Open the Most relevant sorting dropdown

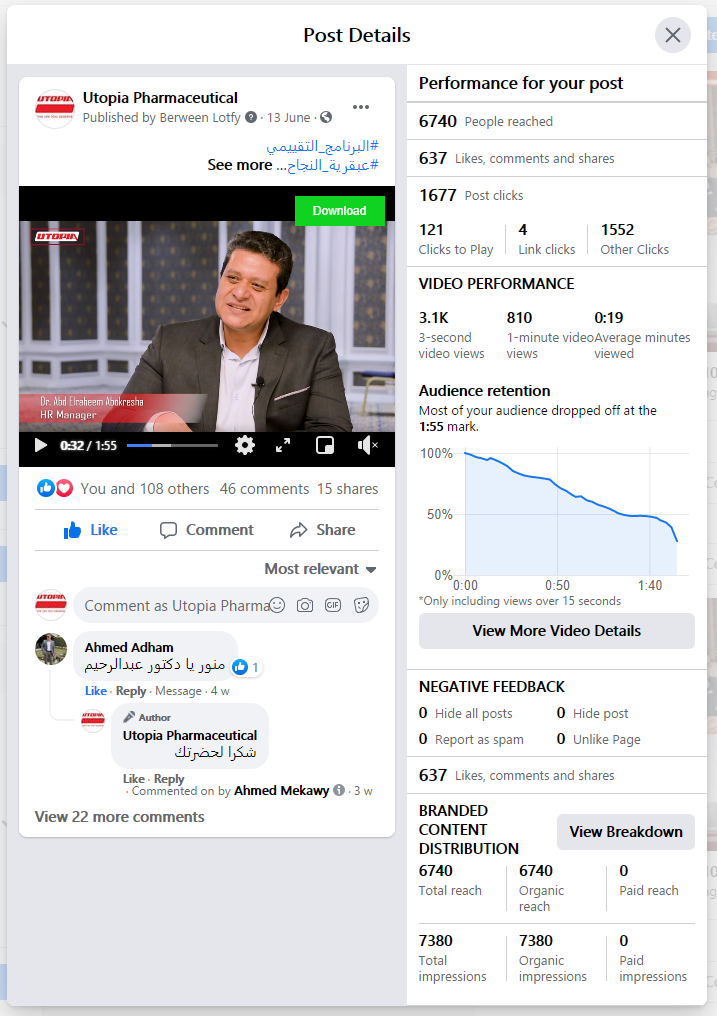tap(320, 569)
